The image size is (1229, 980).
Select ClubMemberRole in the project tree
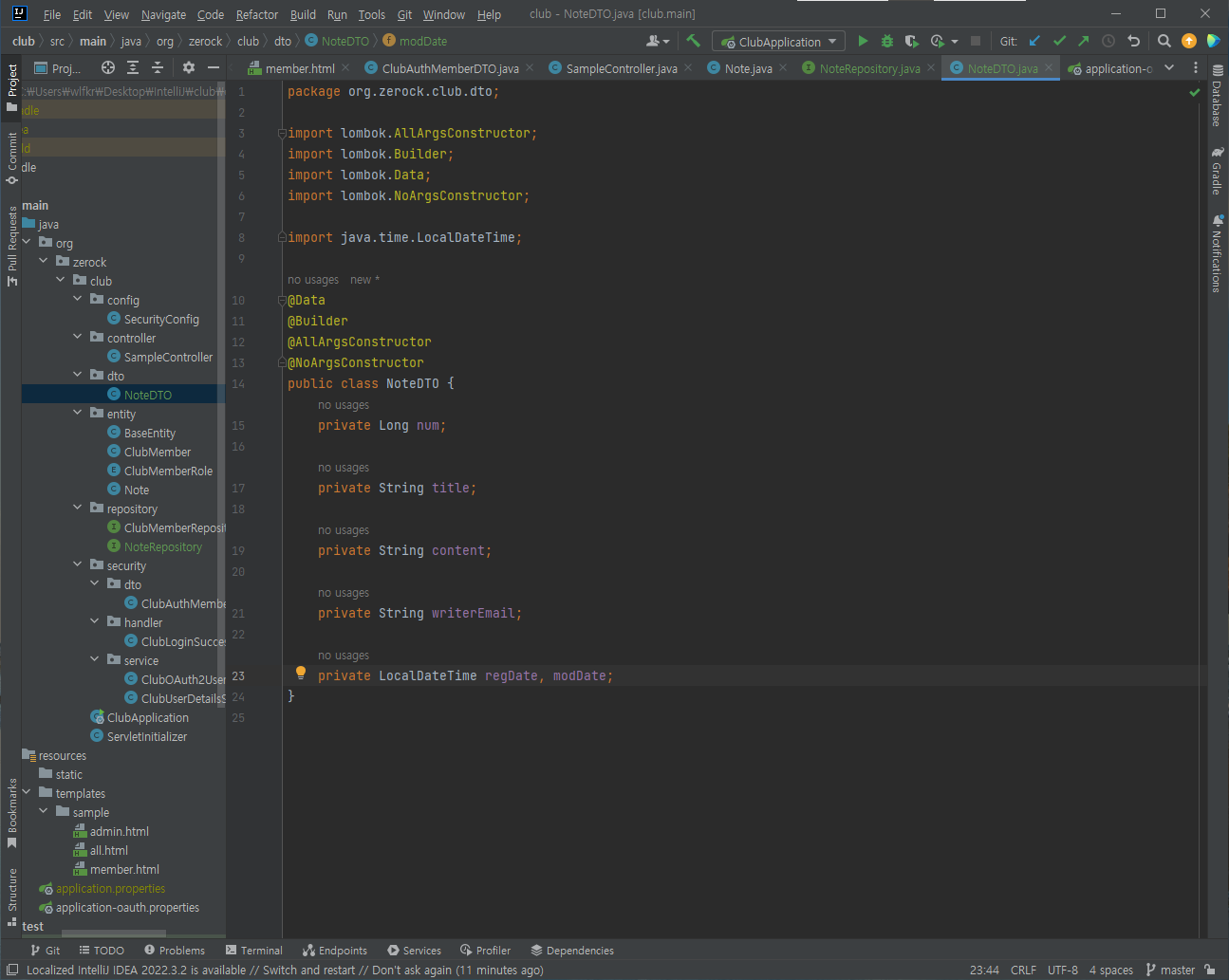click(168, 471)
